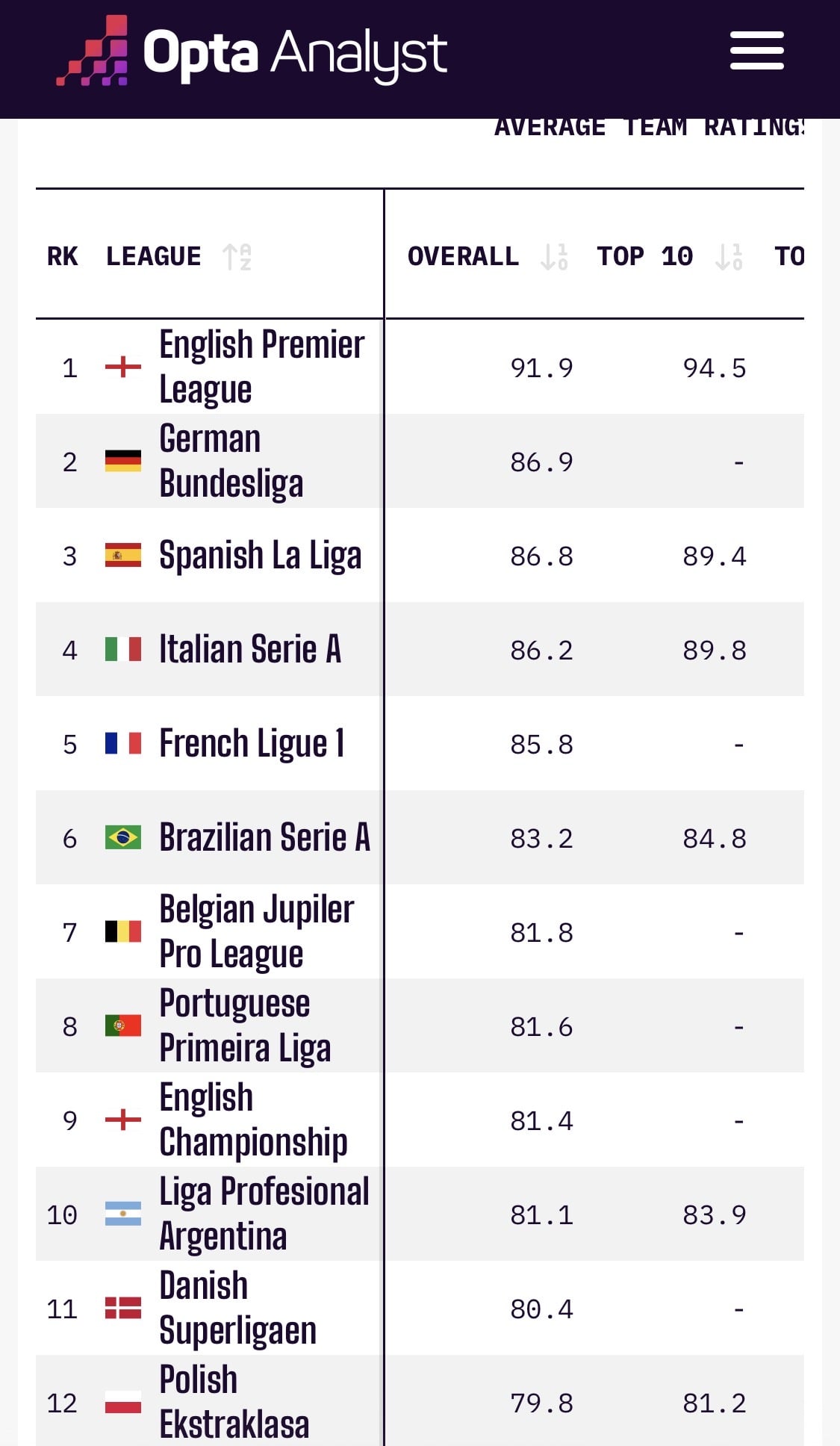Viewport: 840px width, 1446px height.
Task: Click the Spain flag icon
Action: click(x=123, y=555)
